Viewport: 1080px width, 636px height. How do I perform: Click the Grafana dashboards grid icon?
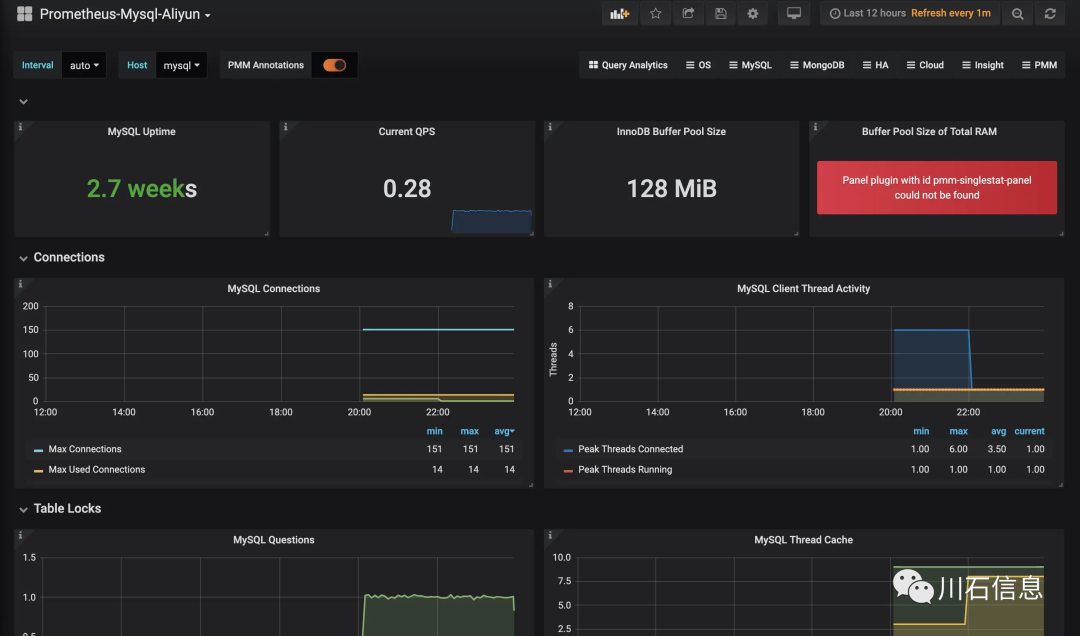[x=24, y=14]
